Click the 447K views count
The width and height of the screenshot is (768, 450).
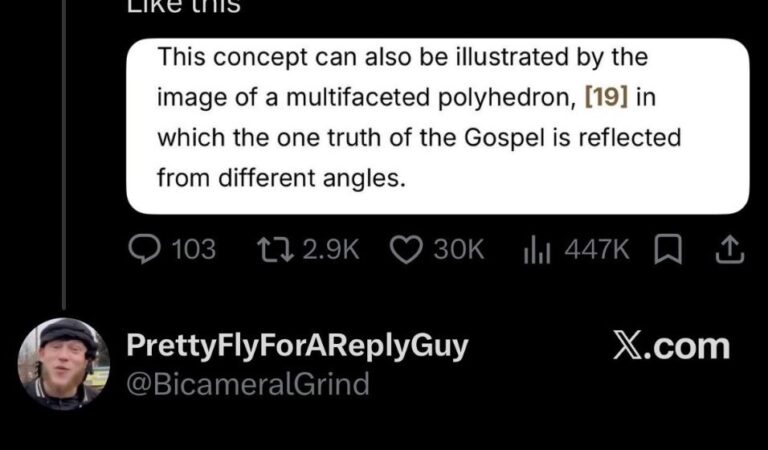tap(597, 249)
